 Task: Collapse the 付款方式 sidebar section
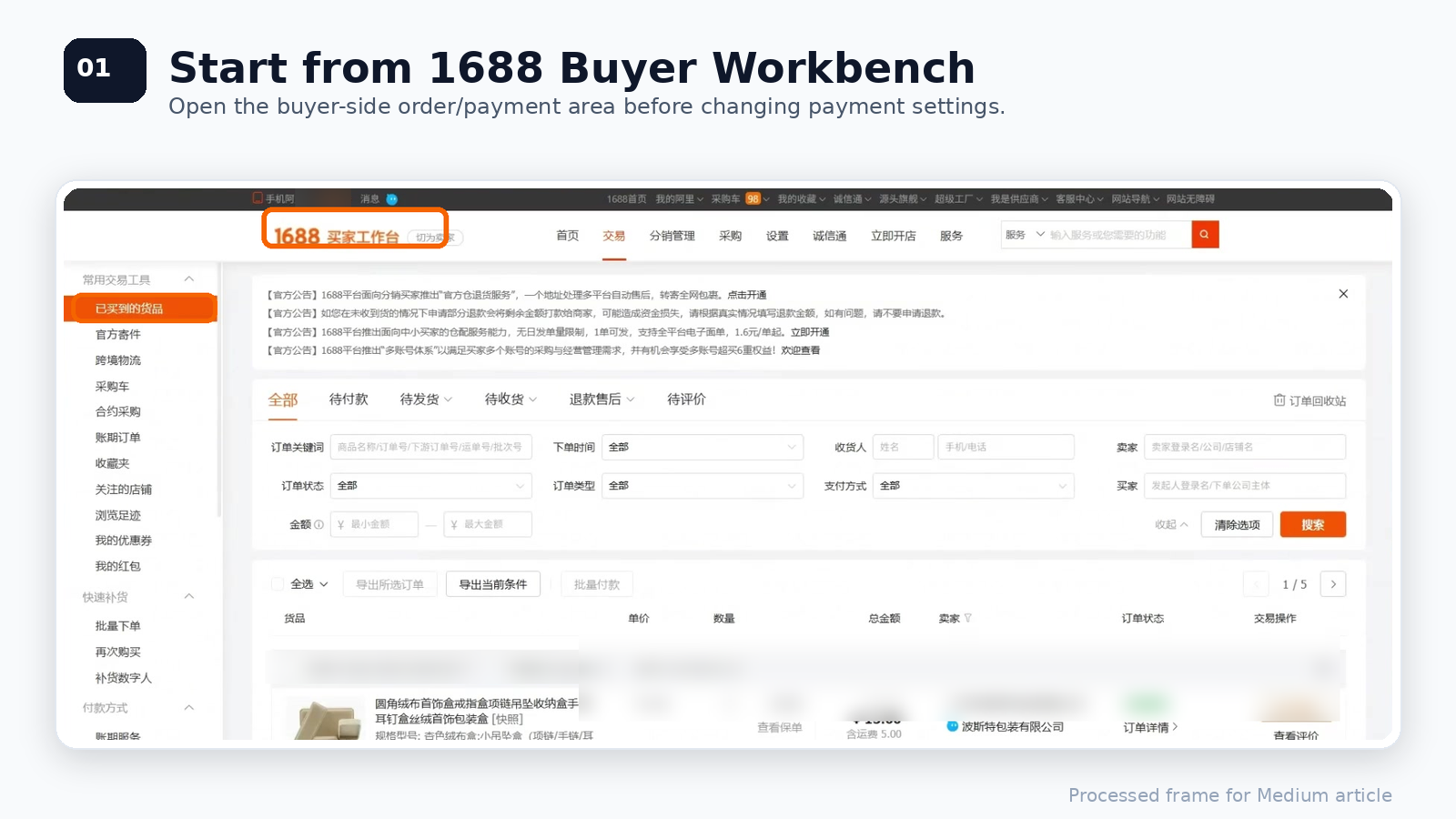(x=189, y=708)
